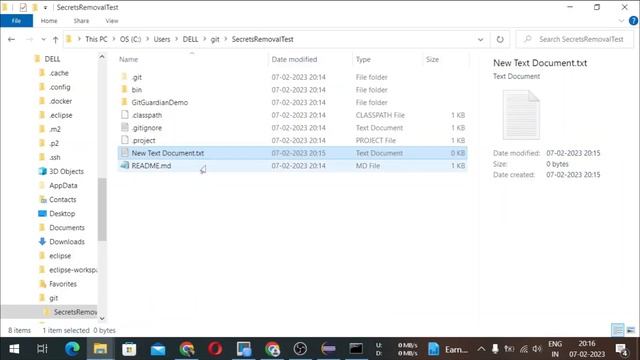
Task: Open the volume speaker tray icon
Action: [x=537, y=349]
